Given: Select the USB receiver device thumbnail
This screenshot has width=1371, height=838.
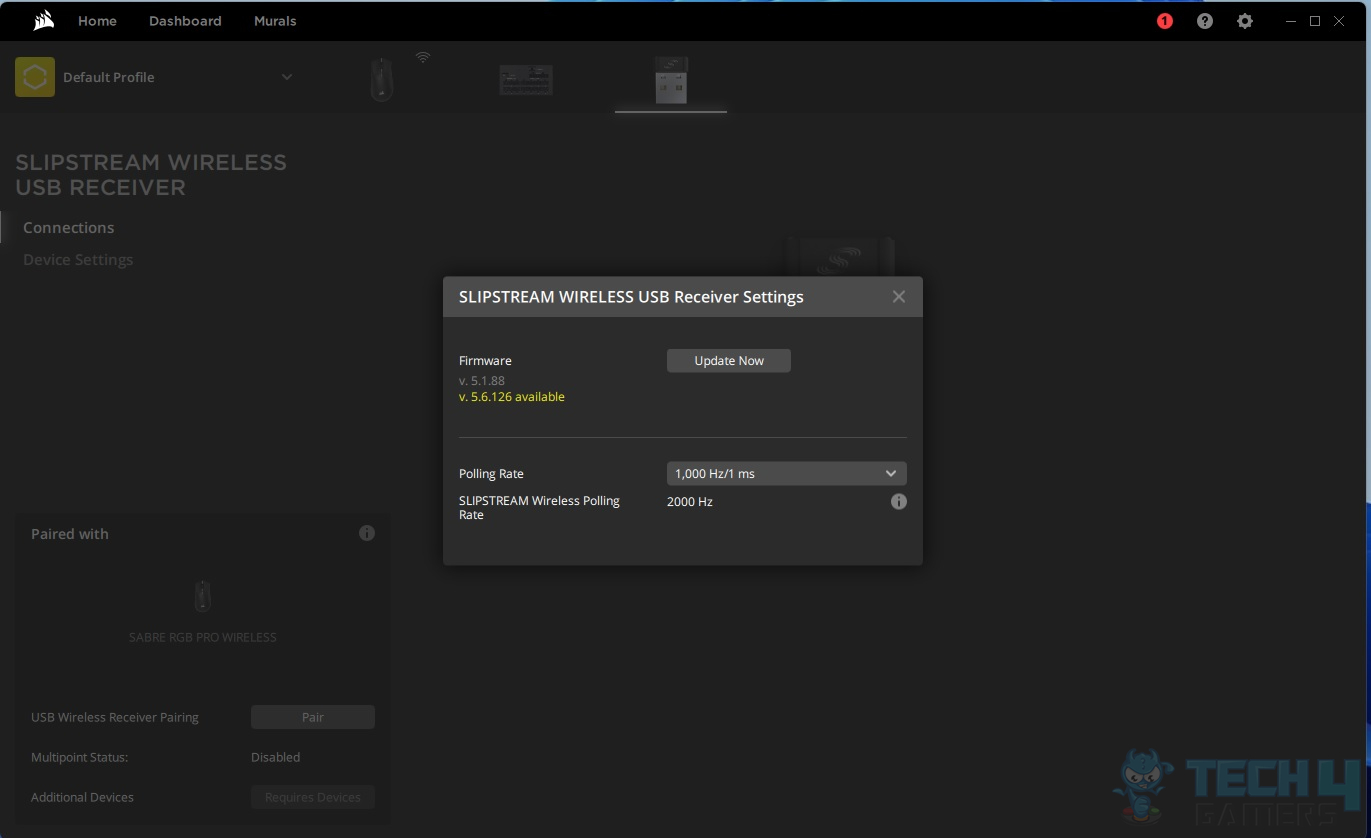Looking at the screenshot, I should 671,80.
